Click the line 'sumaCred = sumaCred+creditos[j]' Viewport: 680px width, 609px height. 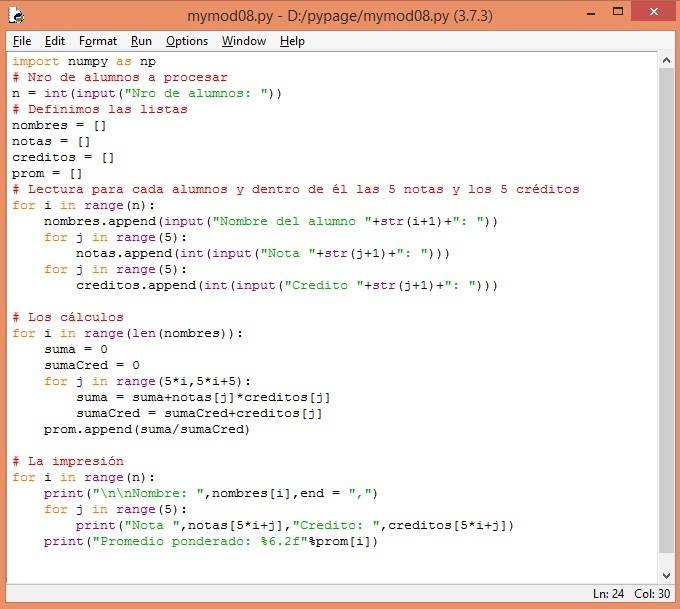tap(199, 414)
